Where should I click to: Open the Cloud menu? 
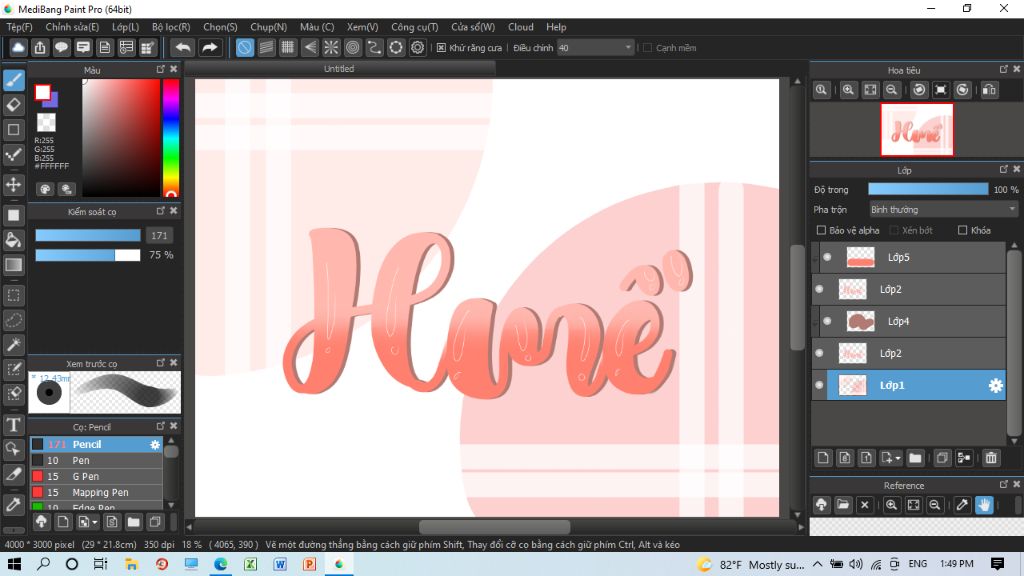pos(520,27)
